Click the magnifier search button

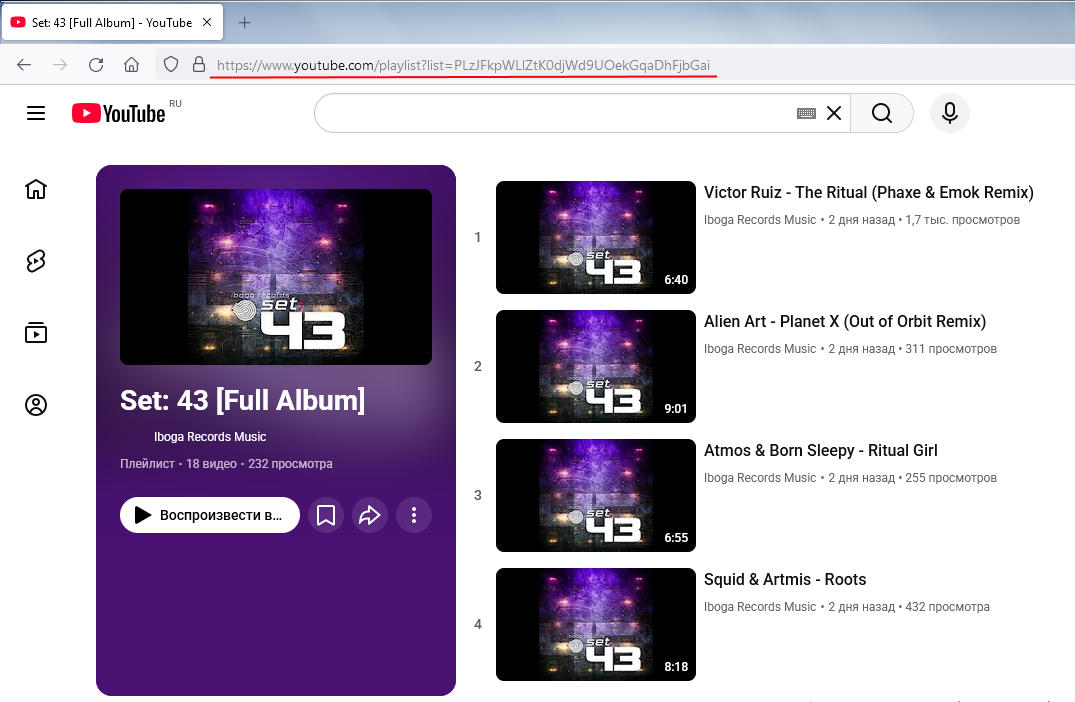coord(881,114)
